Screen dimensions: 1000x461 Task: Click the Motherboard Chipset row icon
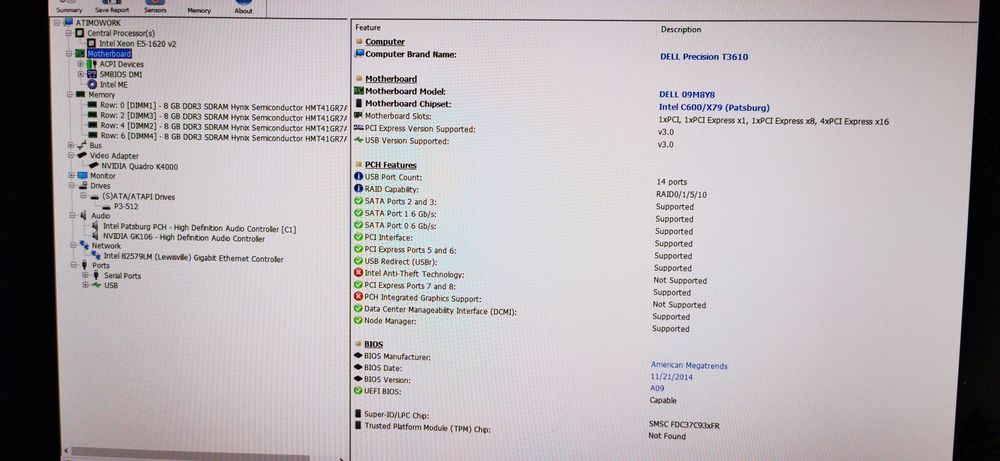pos(358,103)
